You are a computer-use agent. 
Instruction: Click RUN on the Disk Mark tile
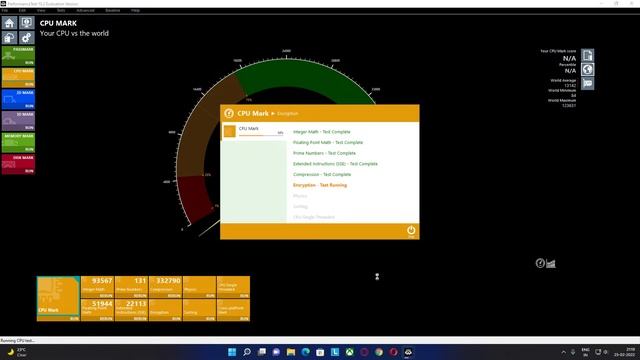click(x=29, y=171)
